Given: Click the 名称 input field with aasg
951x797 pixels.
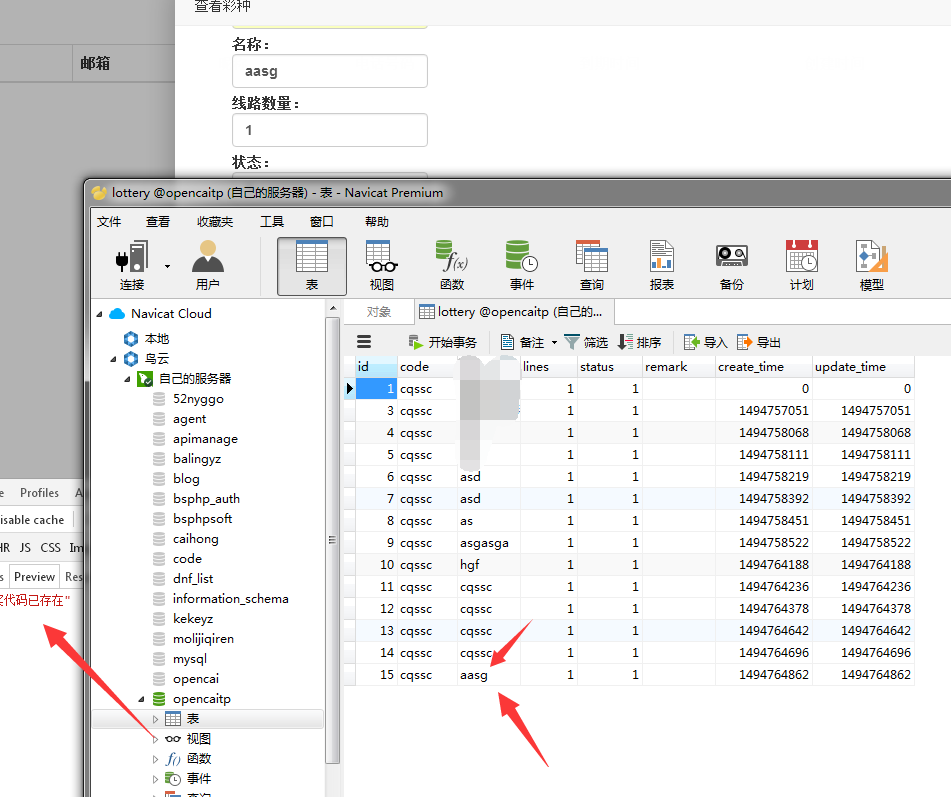Looking at the screenshot, I should tap(330, 71).
